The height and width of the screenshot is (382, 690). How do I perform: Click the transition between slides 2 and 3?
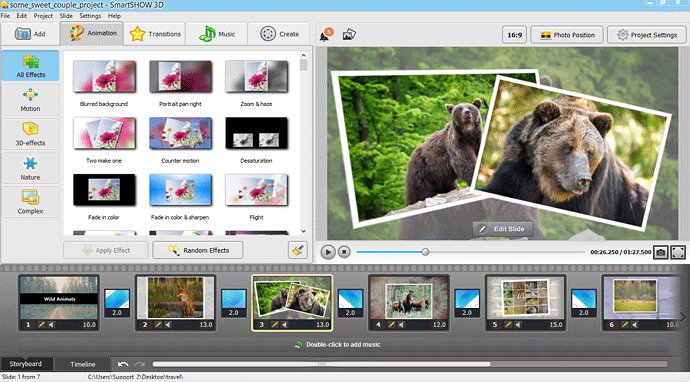point(234,304)
